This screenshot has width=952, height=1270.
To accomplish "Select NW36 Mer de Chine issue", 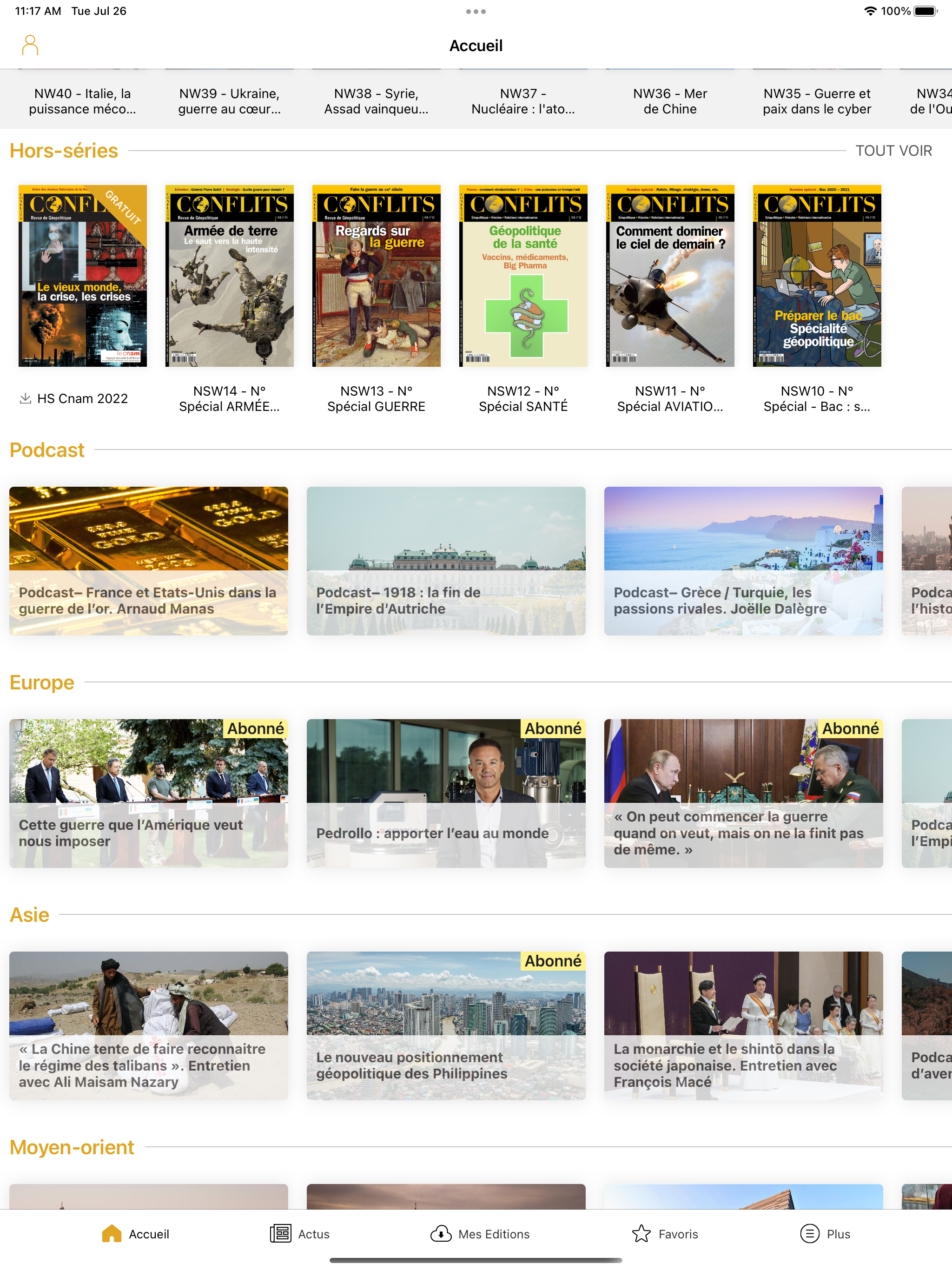I will [x=669, y=101].
